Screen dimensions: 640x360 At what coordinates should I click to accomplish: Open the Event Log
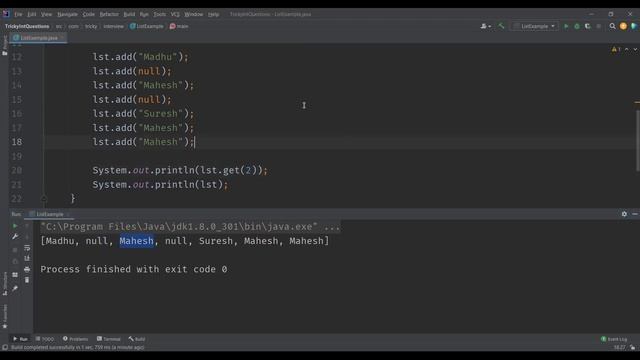[x=614, y=339]
